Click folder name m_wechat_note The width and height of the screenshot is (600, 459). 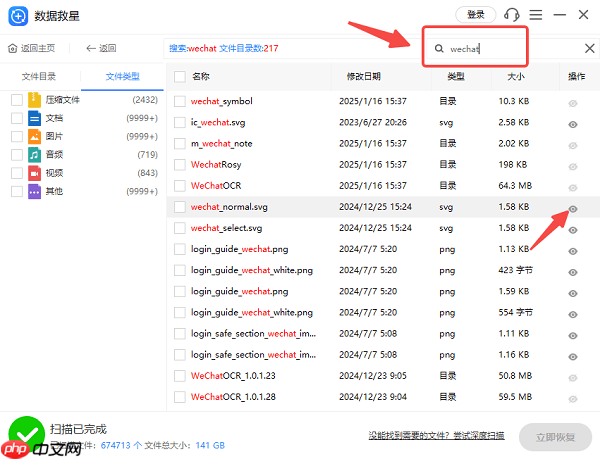click(x=222, y=143)
